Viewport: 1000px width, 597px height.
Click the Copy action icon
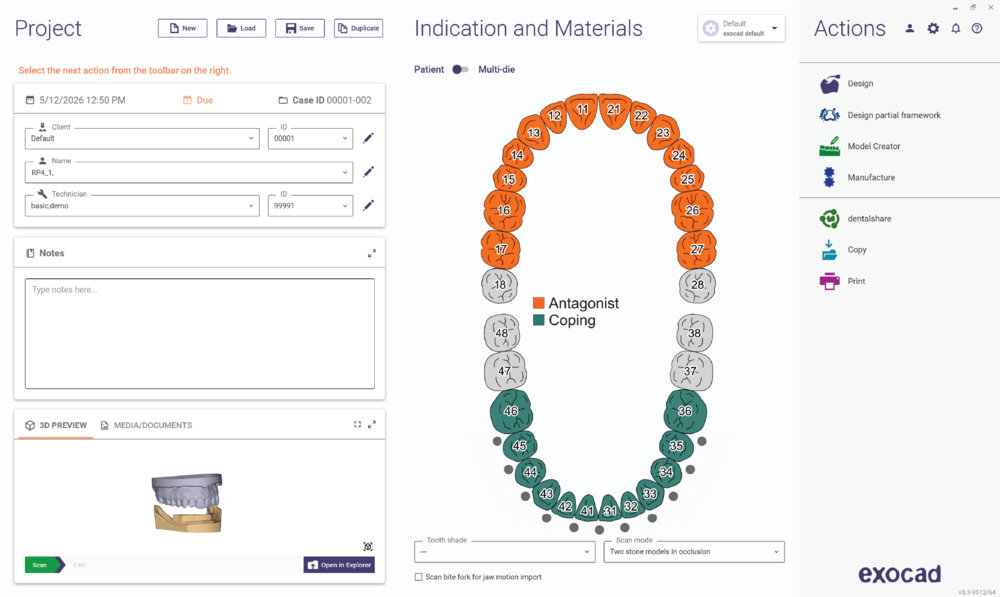coord(829,250)
